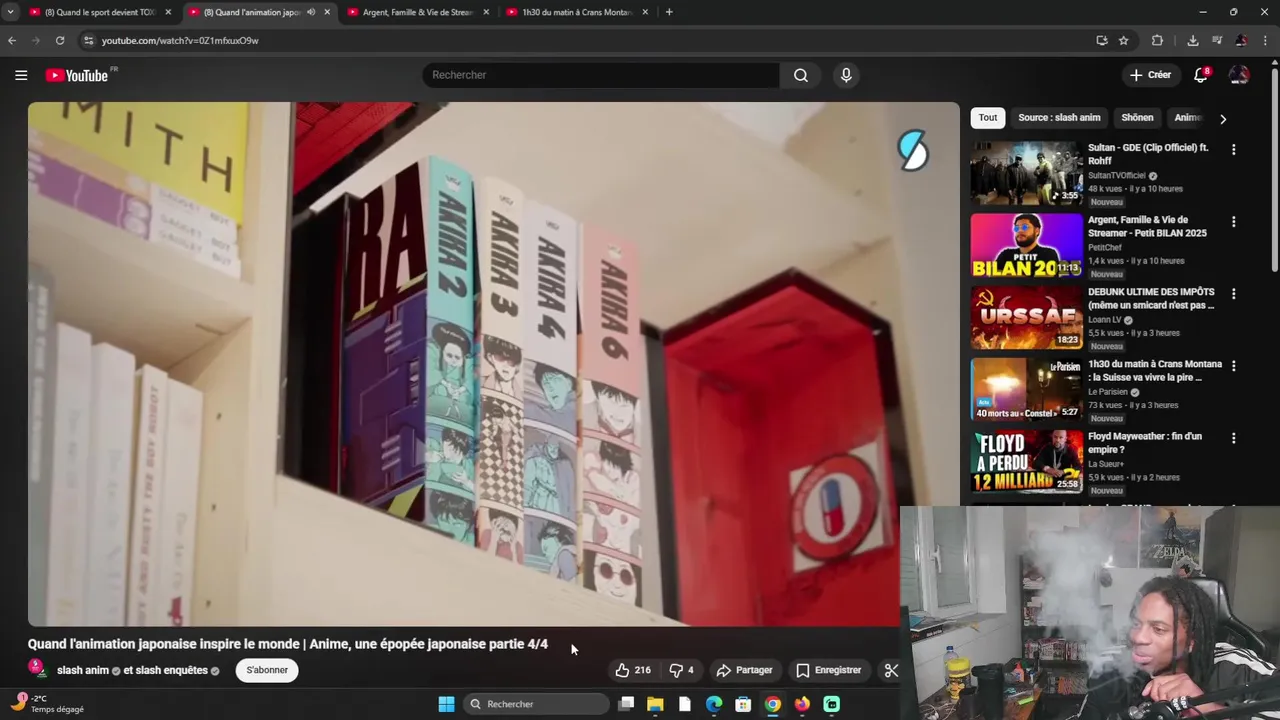This screenshot has height=720, width=1280.
Task: Reload the page in Chrome
Action: pos(60,40)
